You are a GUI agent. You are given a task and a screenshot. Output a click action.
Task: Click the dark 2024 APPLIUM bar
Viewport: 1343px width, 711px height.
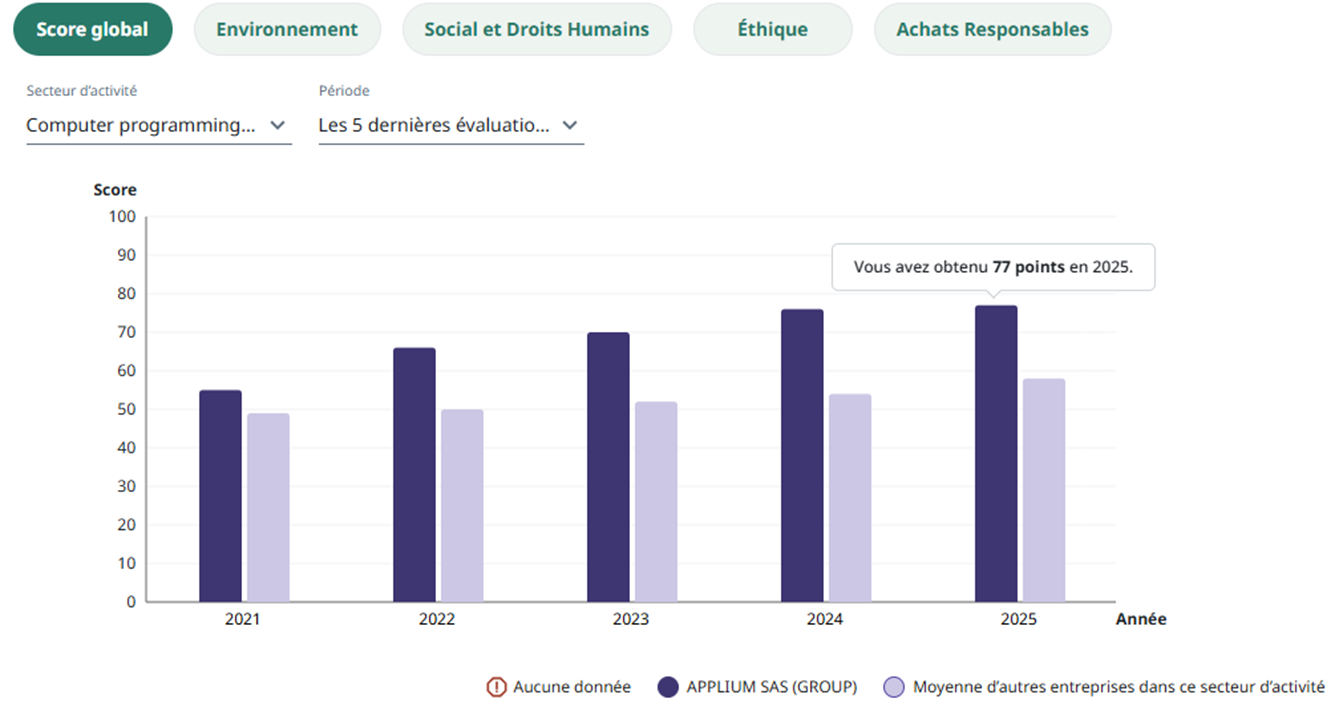(x=802, y=455)
